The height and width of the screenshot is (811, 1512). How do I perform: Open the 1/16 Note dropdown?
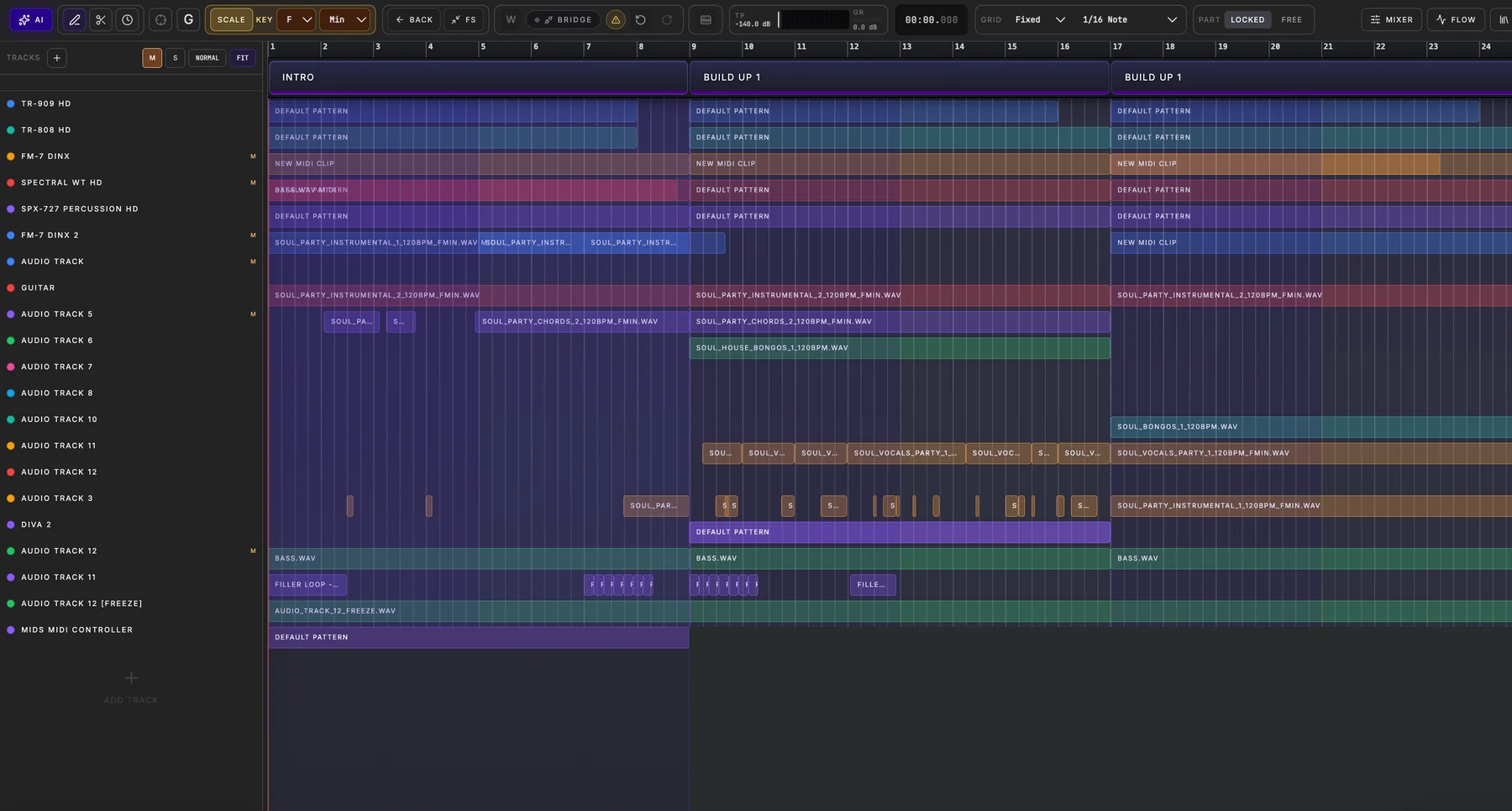[x=1128, y=19]
